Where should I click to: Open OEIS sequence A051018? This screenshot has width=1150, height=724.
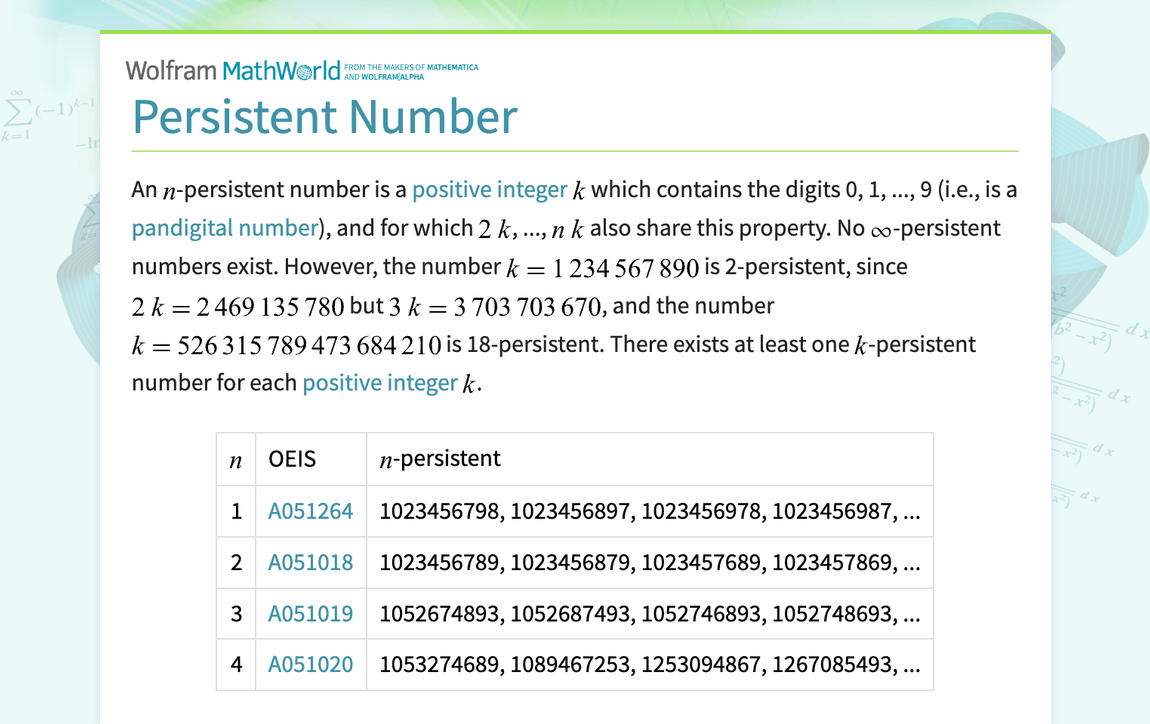coord(311,562)
